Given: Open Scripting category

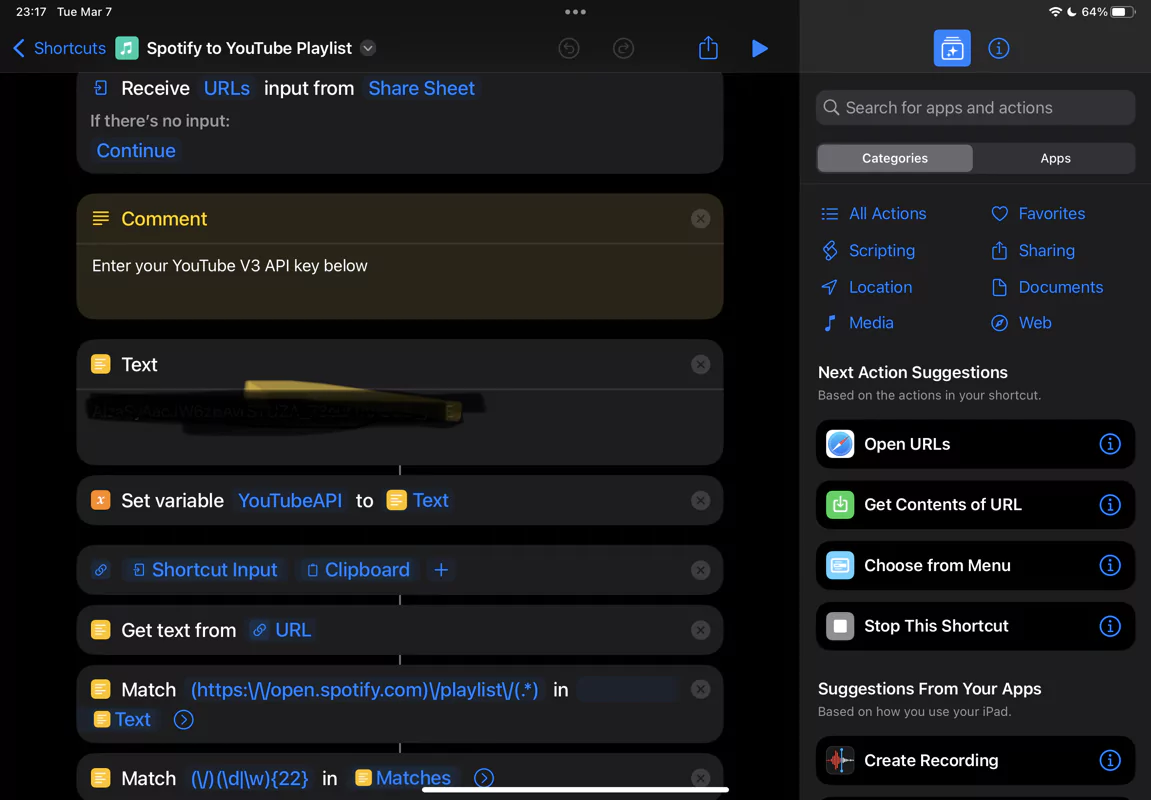Looking at the screenshot, I should coord(868,250).
